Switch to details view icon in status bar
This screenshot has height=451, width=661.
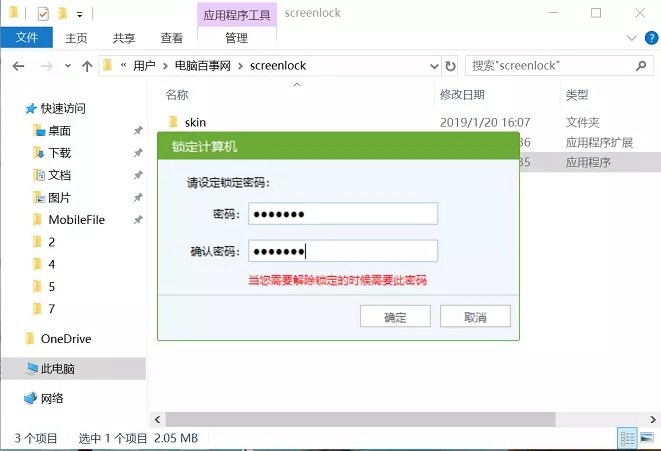coord(628,438)
